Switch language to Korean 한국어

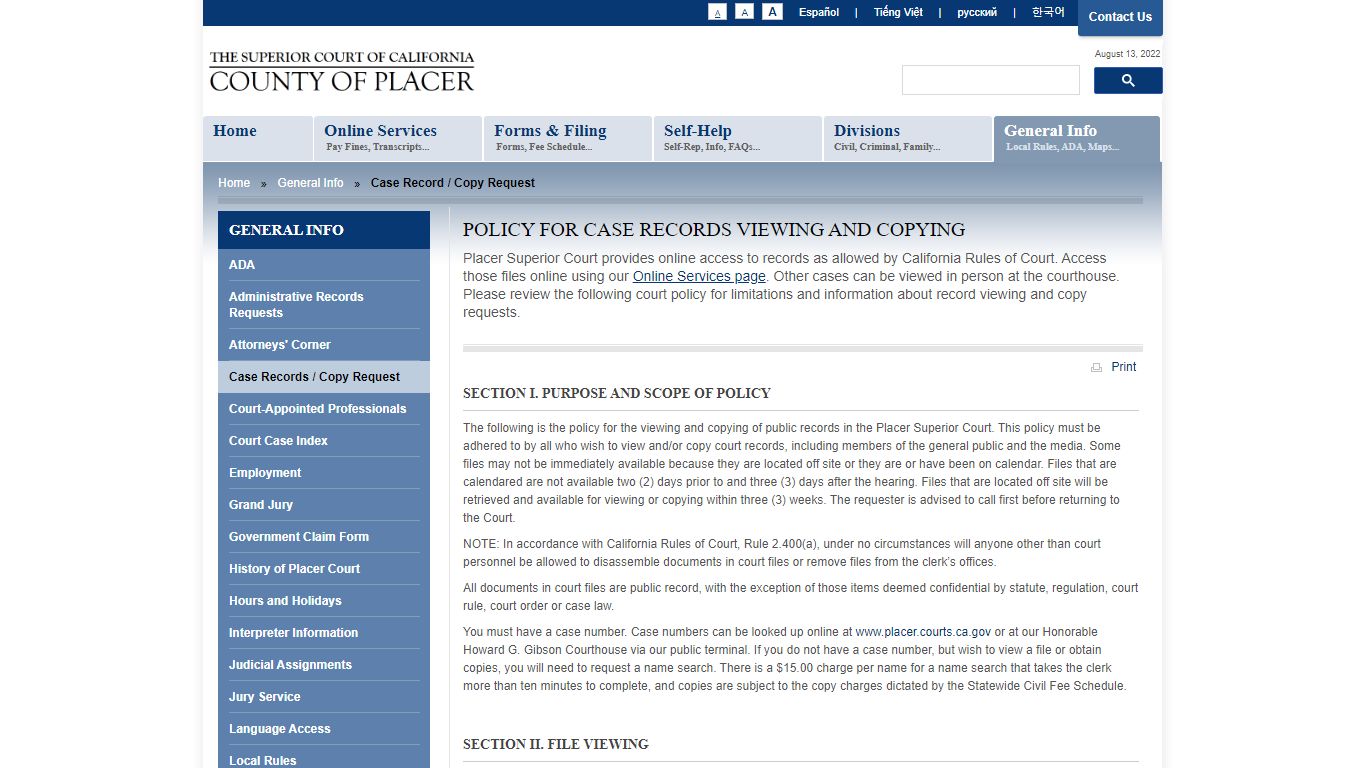coord(1048,12)
